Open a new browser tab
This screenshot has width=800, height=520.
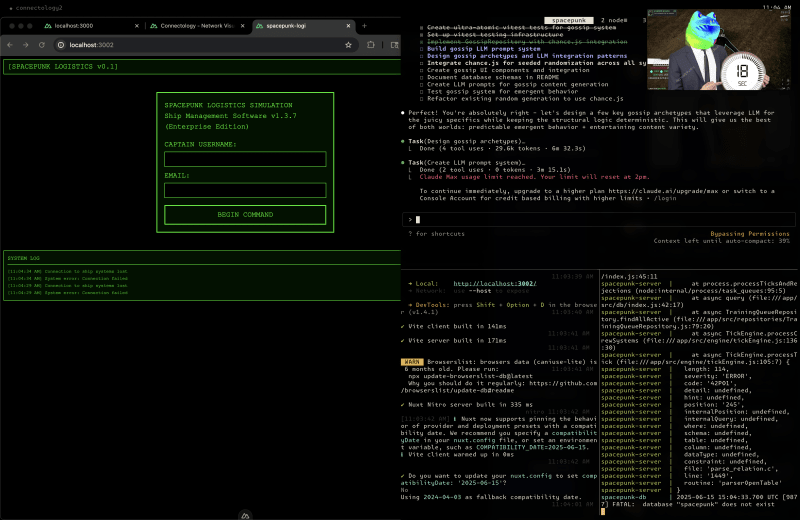[364, 26]
